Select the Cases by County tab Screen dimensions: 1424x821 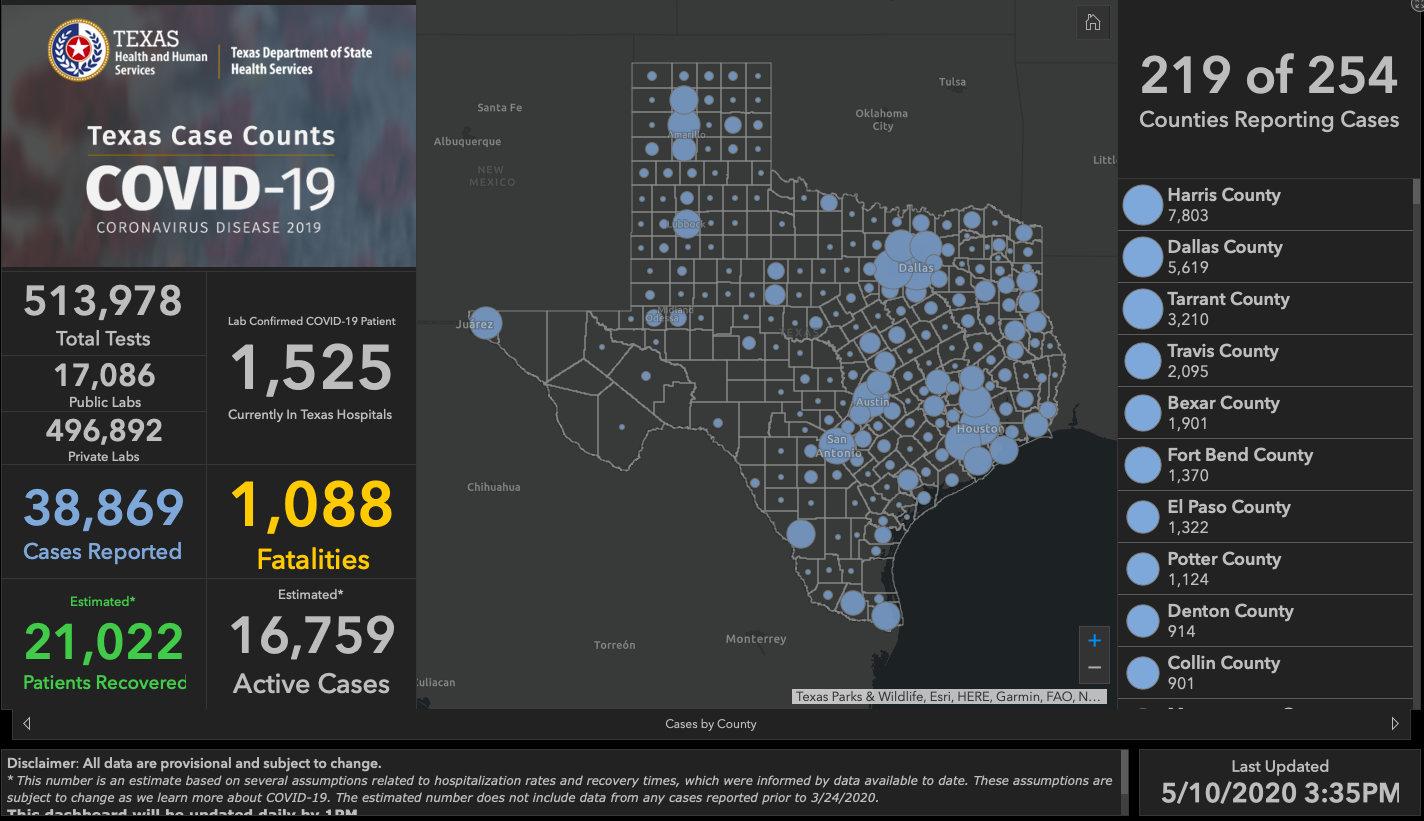tap(710, 724)
